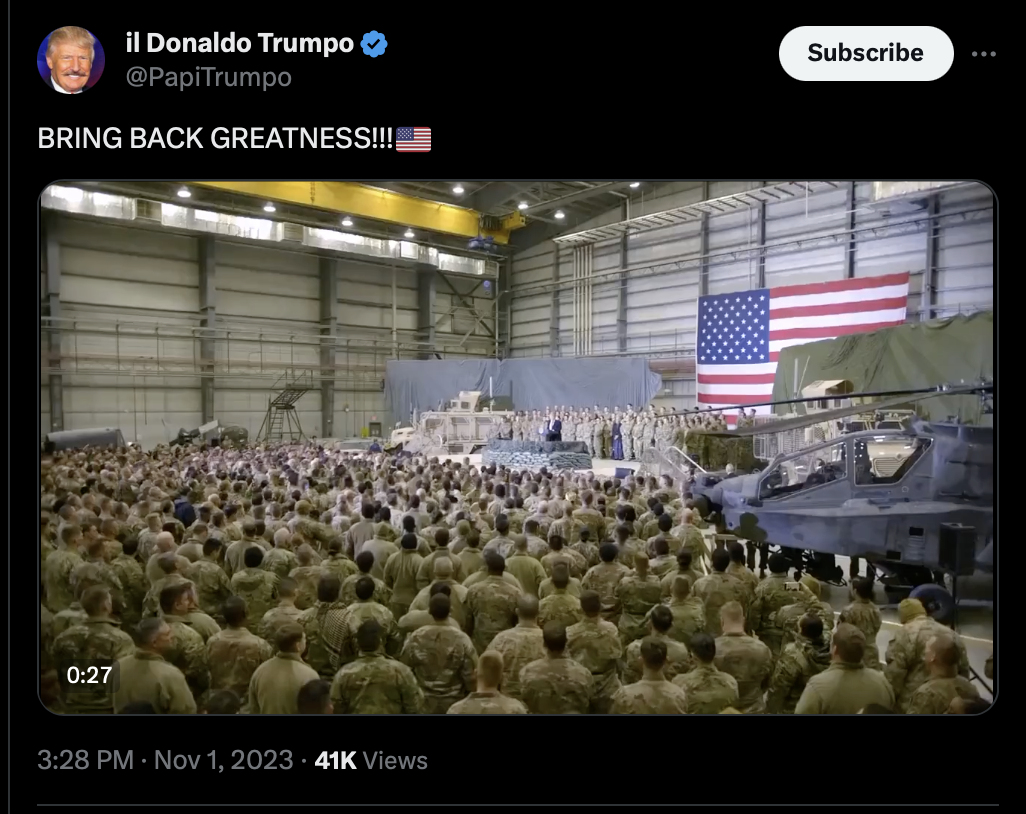The image size is (1026, 814).
Task: Click the metal staircase scaffold in video
Action: 285,406
